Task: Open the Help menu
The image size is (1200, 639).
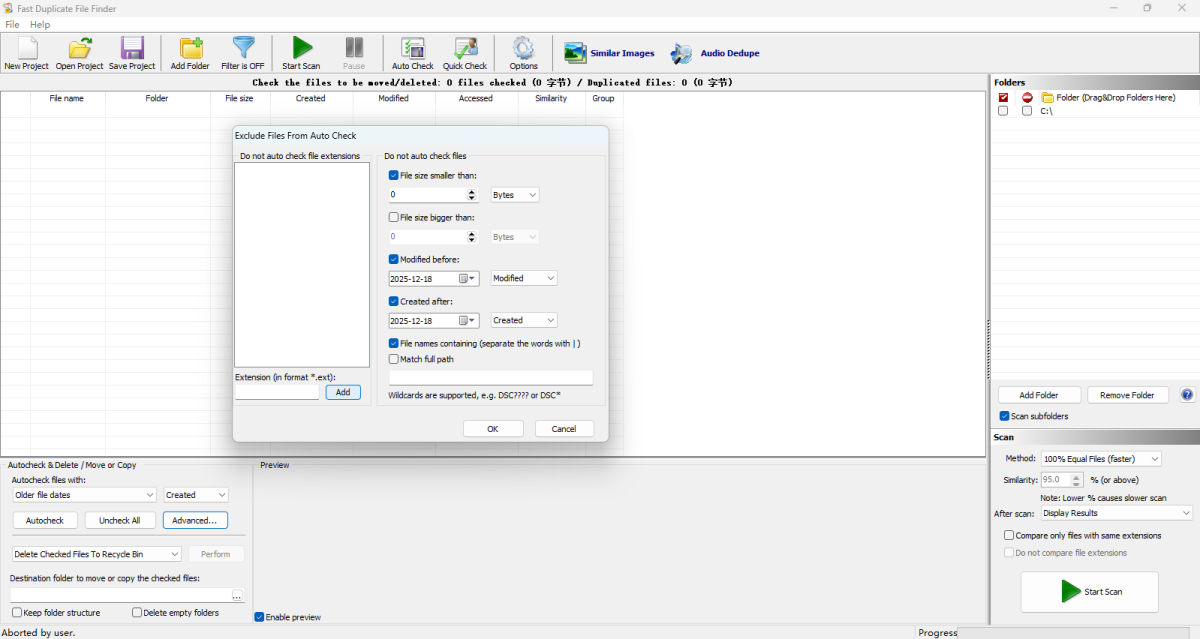Action: click(39, 24)
